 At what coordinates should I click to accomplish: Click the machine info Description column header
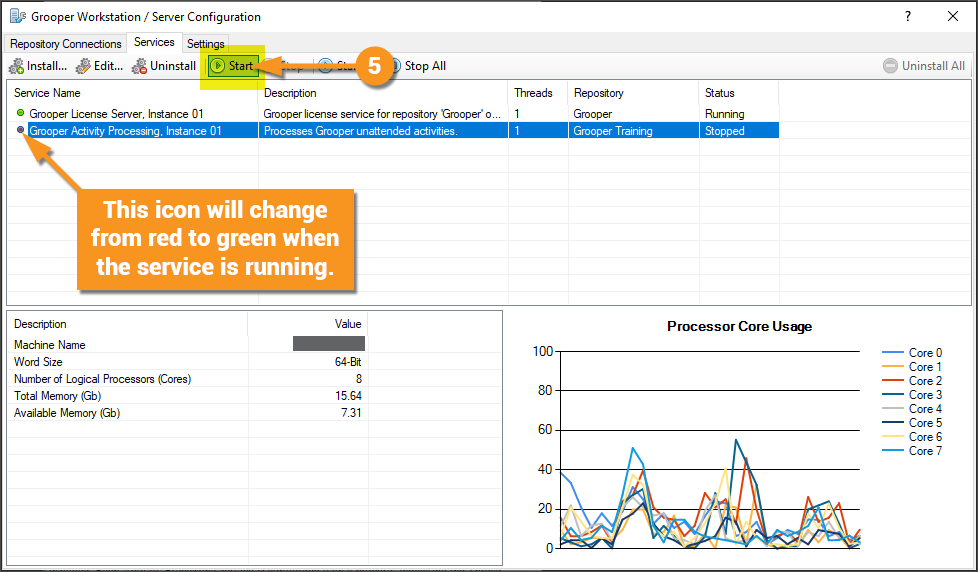128,324
